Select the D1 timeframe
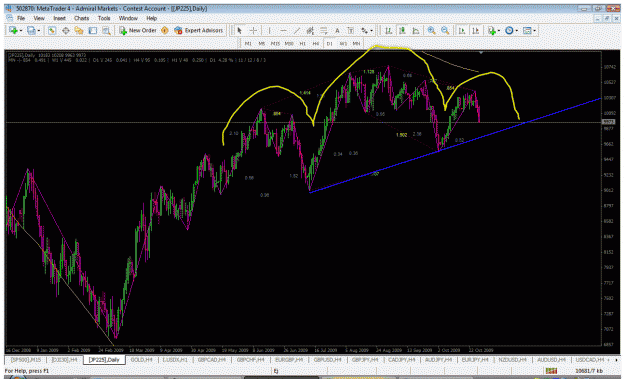Image resolution: width=625 pixels, height=379 pixels. click(330, 43)
